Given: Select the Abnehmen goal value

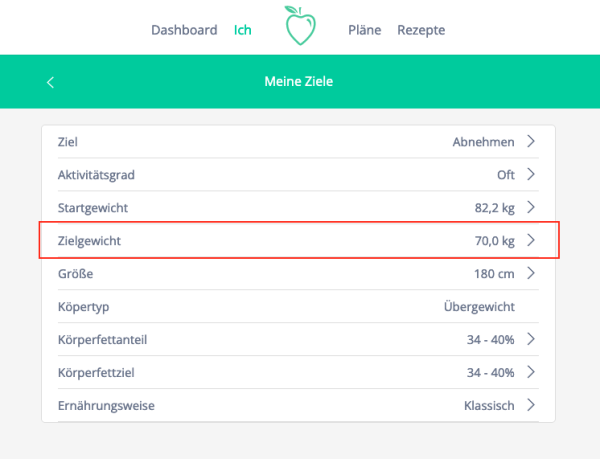Looking at the screenshot, I should pos(483,142).
